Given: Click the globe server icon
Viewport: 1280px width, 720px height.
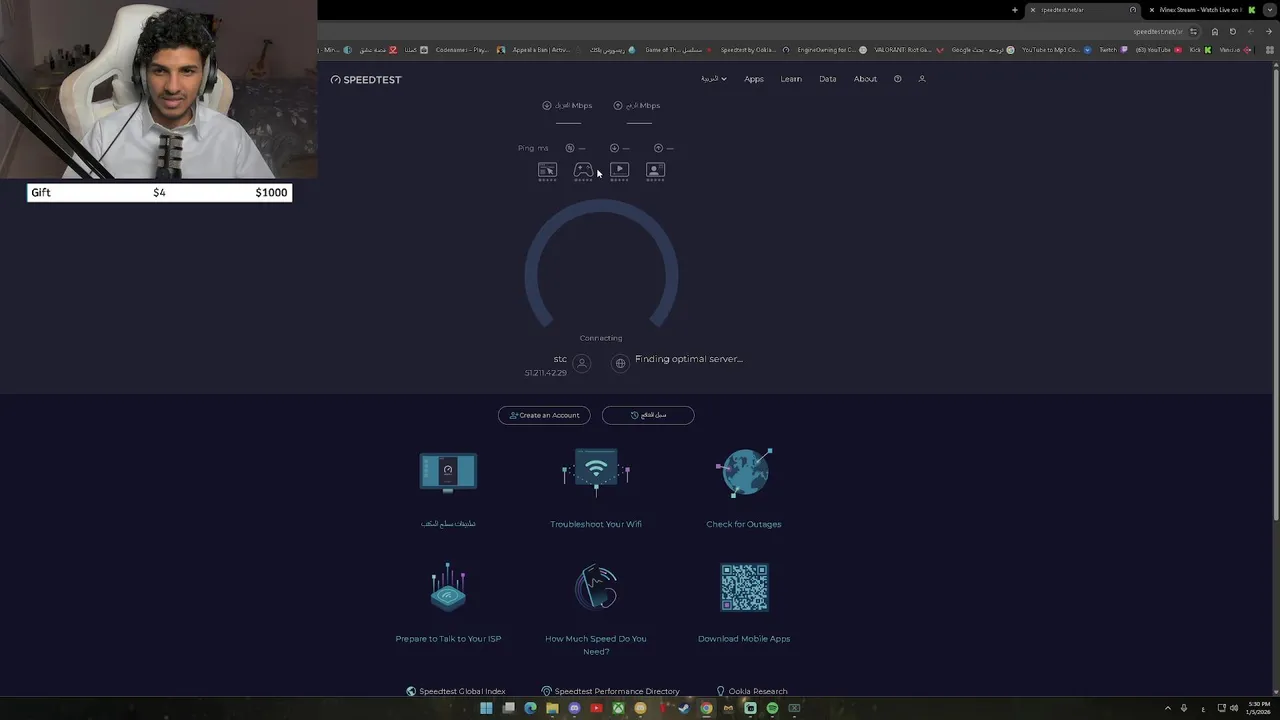Looking at the screenshot, I should tap(620, 363).
